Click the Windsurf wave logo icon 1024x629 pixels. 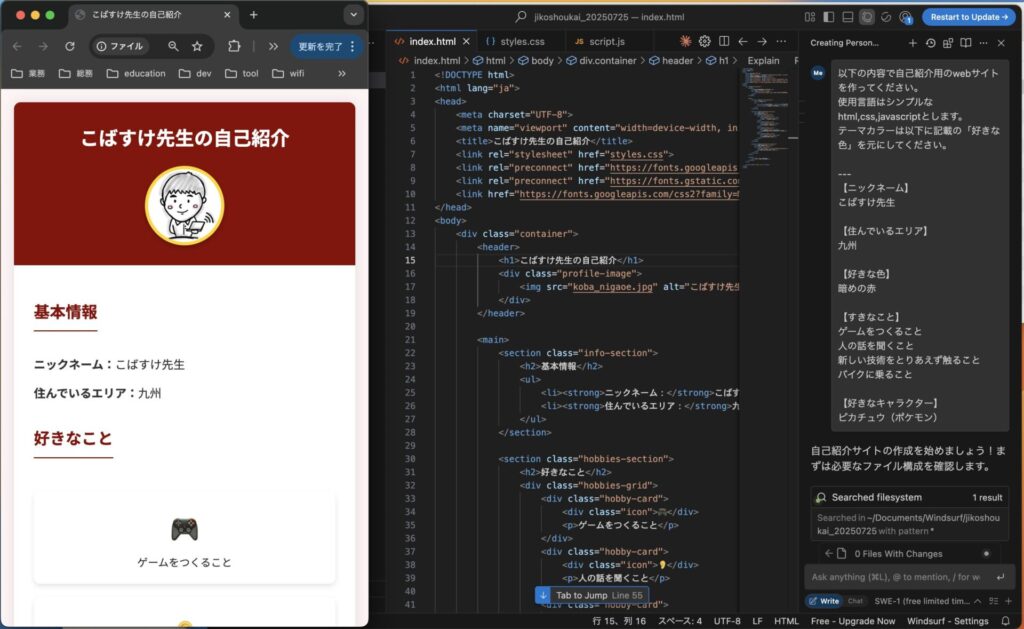pyautogui.click(x=886, y=17)
